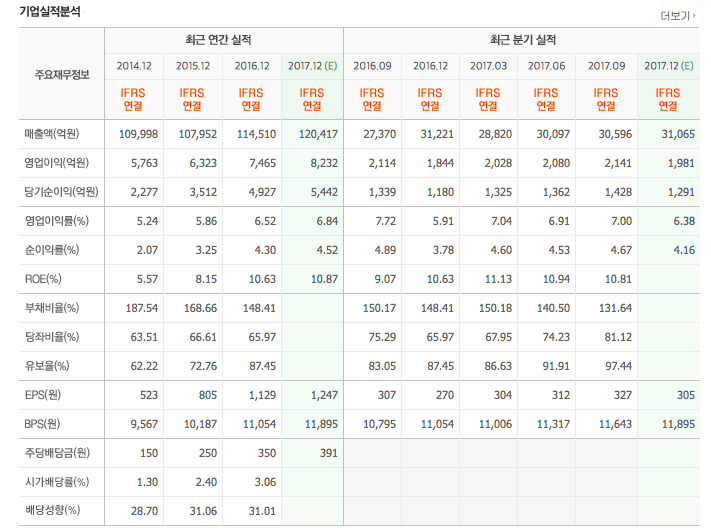This screenshot has width=711, height=532.
Task: Select the revenue value 107,952
Action: click(197, 134)
